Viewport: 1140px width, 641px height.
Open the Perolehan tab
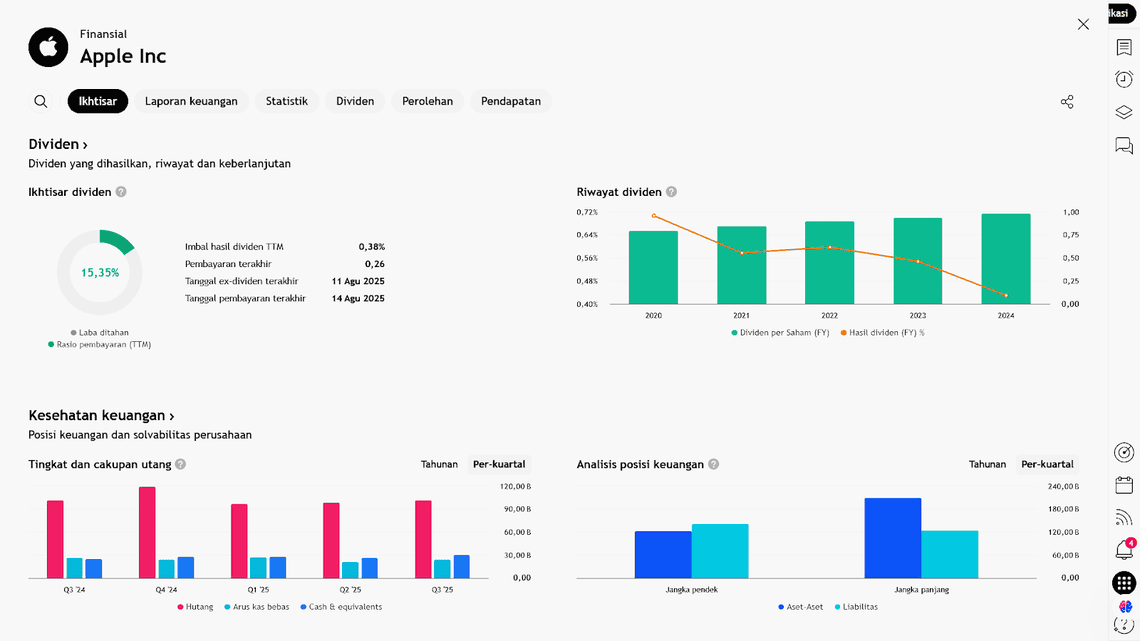click(427, 101)
